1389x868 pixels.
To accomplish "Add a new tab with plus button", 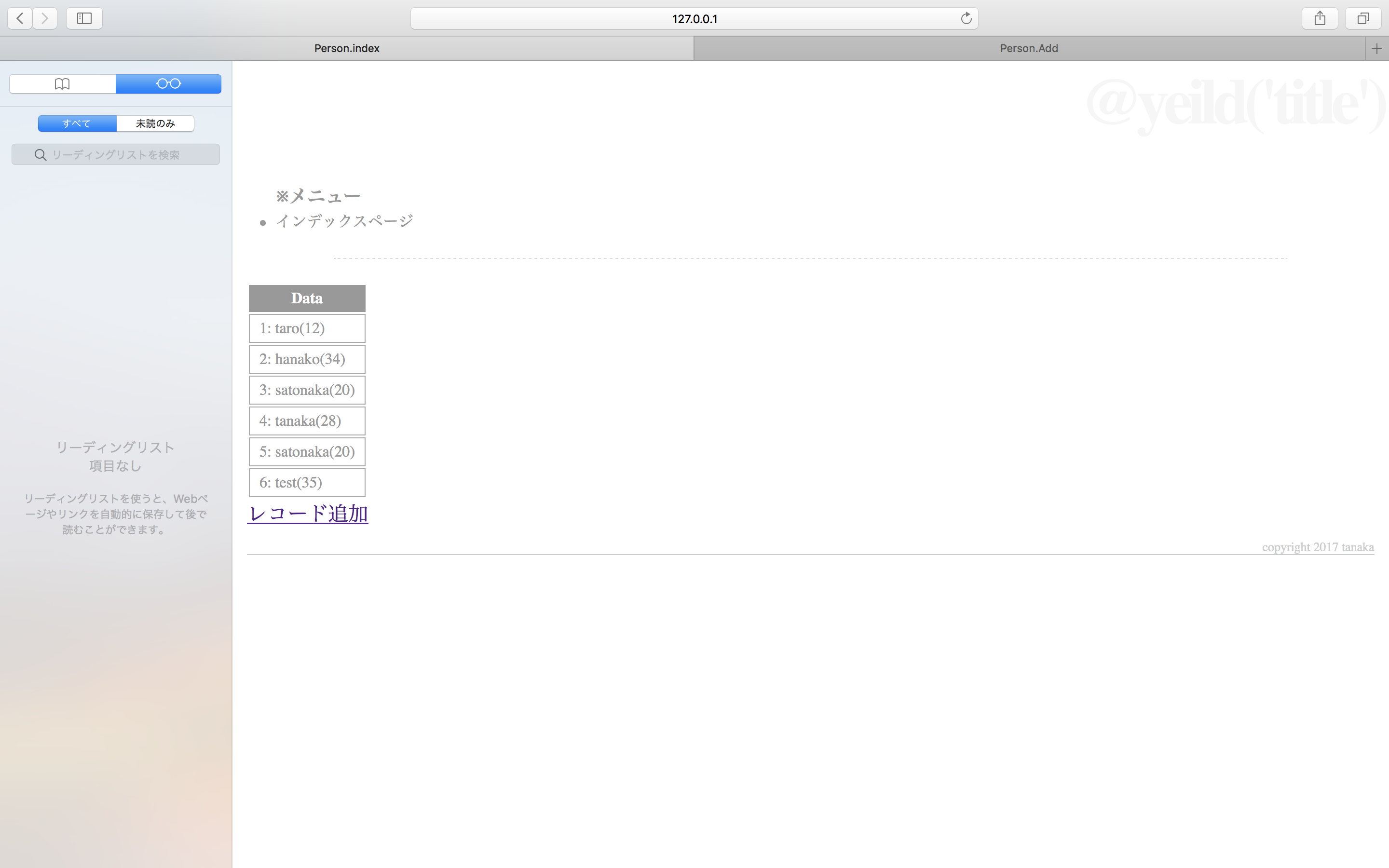I will point(1376,49).
